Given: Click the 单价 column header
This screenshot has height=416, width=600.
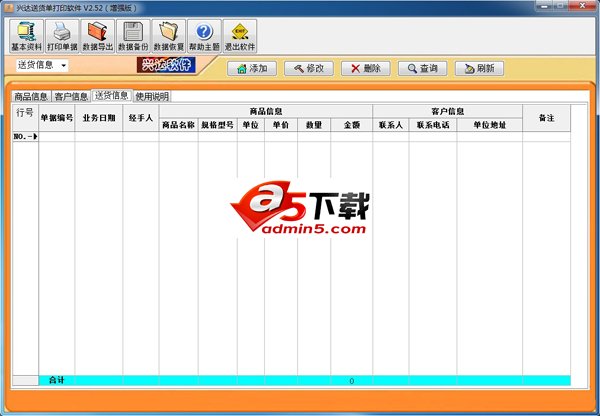Looking at the screenshot, I should click(281, 125).
